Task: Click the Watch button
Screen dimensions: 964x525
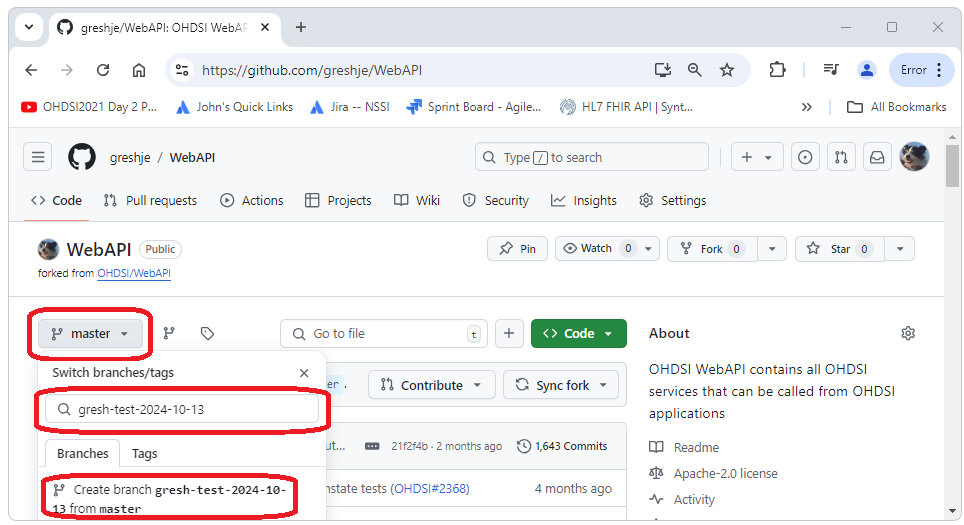Action: (607, 248)
